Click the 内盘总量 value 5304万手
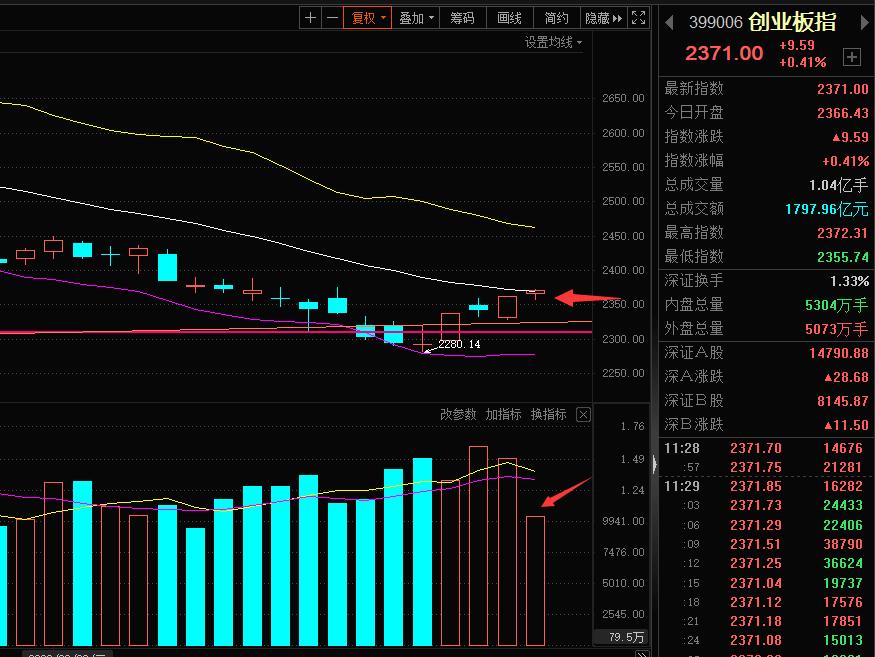Viewport: 875px width, 657px height. (x=836, y=305)
